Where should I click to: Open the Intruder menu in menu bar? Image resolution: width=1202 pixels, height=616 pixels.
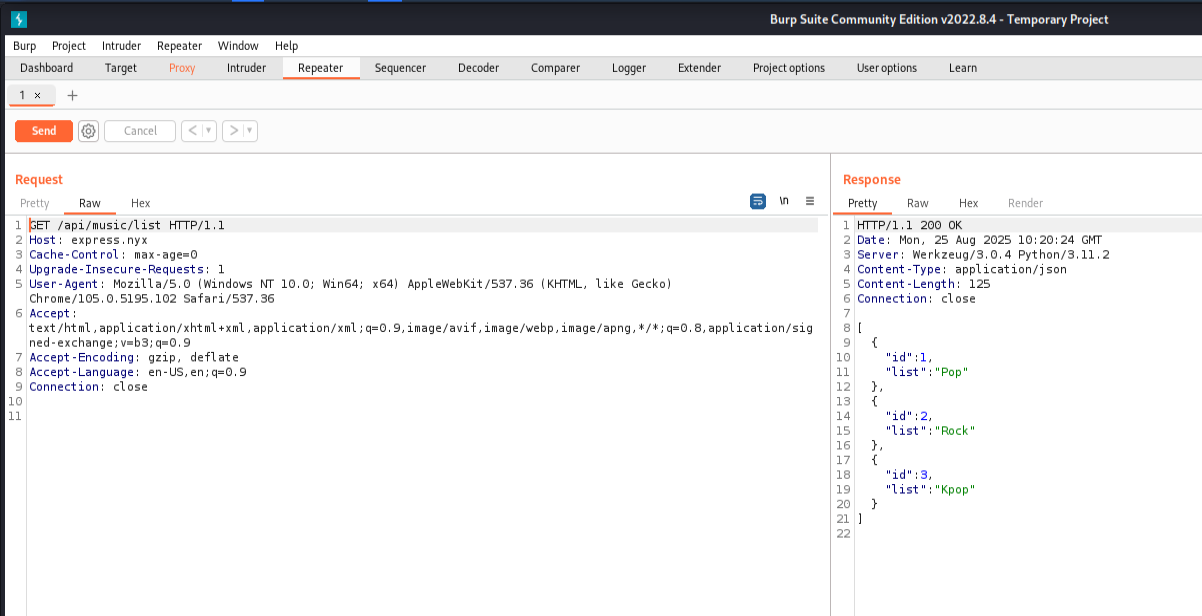[x=121, y=46]
